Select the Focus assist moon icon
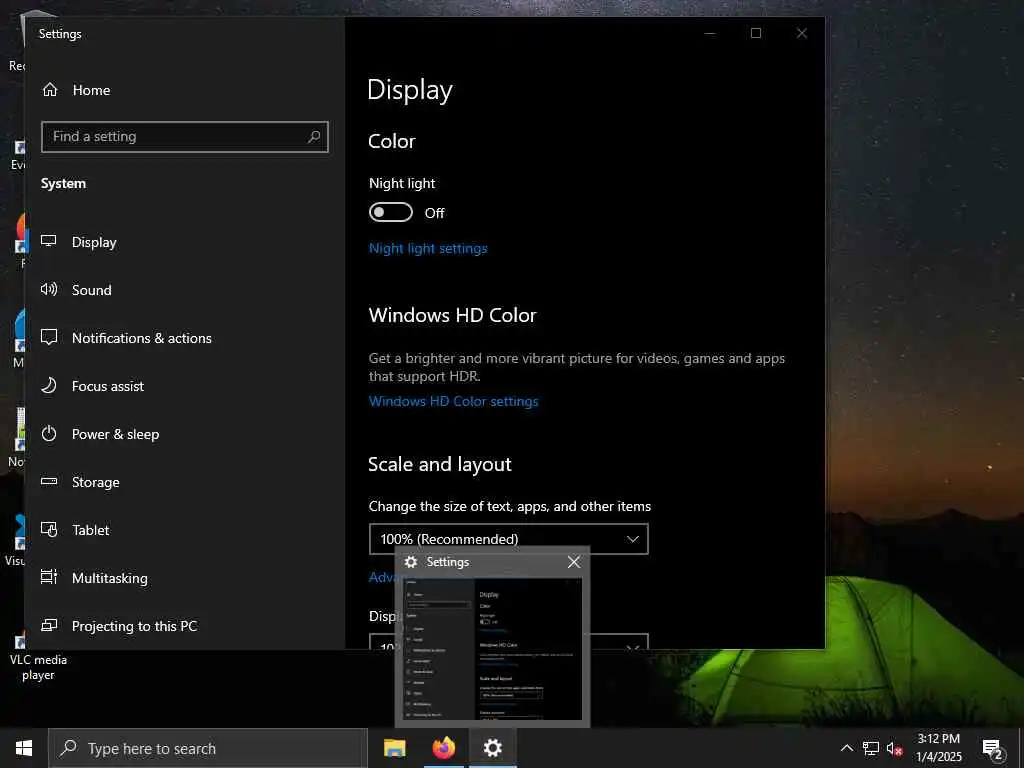Viewport: 1024px width, 768px height. (x=49, y=385)
